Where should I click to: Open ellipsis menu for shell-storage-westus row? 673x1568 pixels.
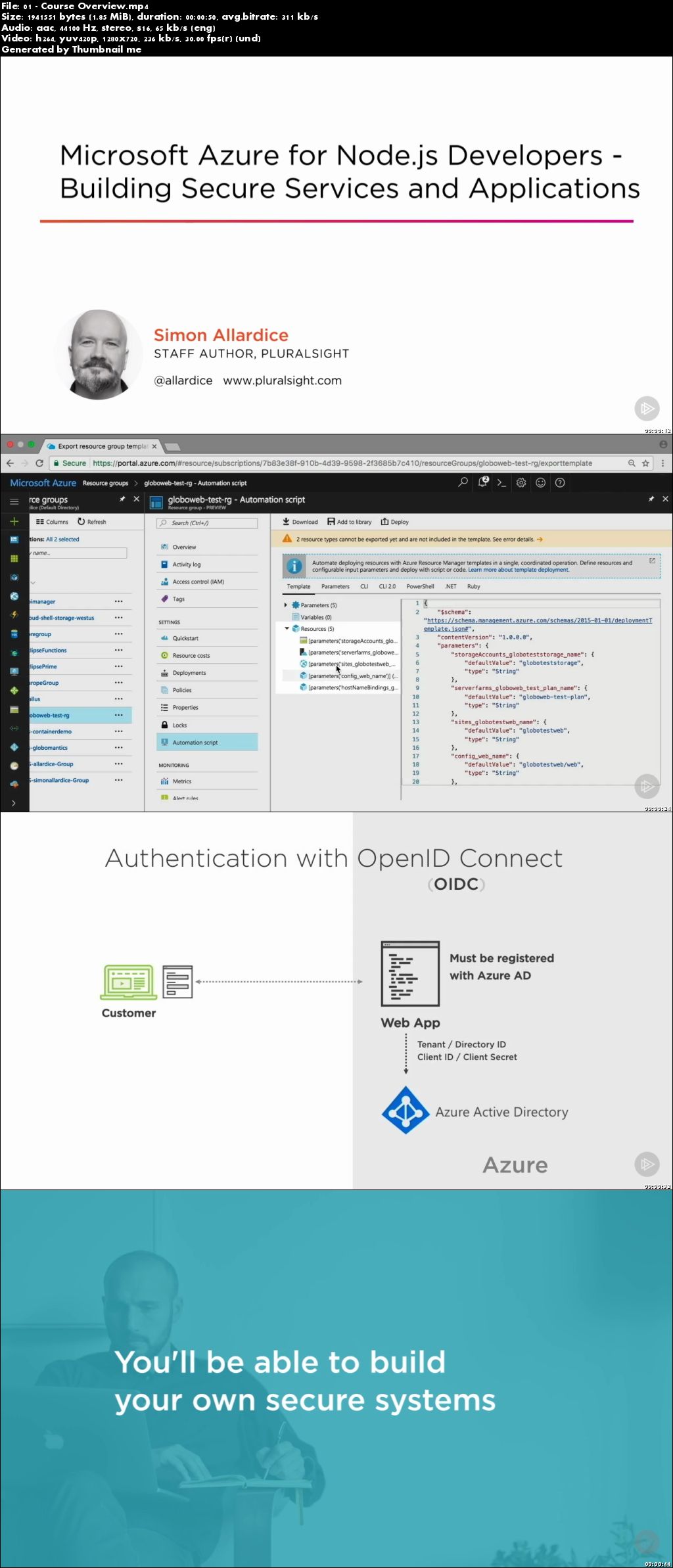[x=118, y=617]
